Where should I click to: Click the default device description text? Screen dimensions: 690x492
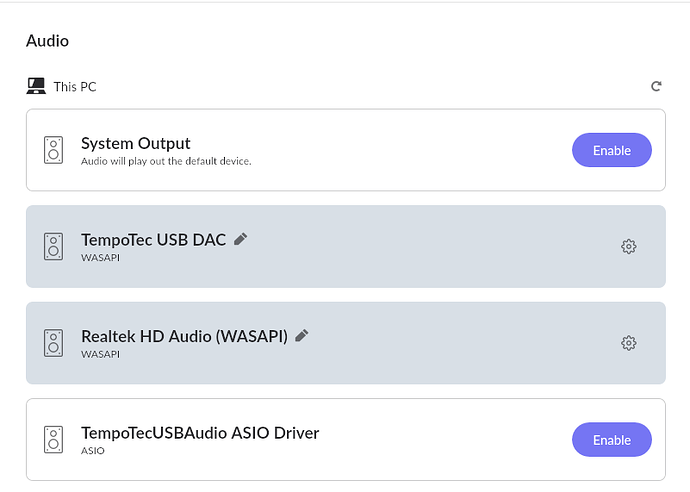click(x=166, y=161)
